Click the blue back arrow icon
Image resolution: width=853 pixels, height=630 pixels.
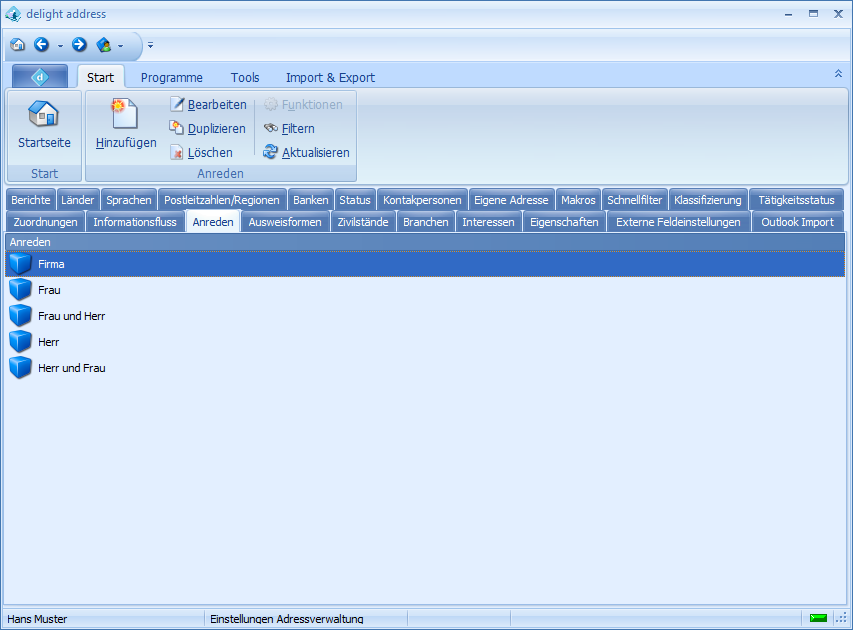[41, 45]
